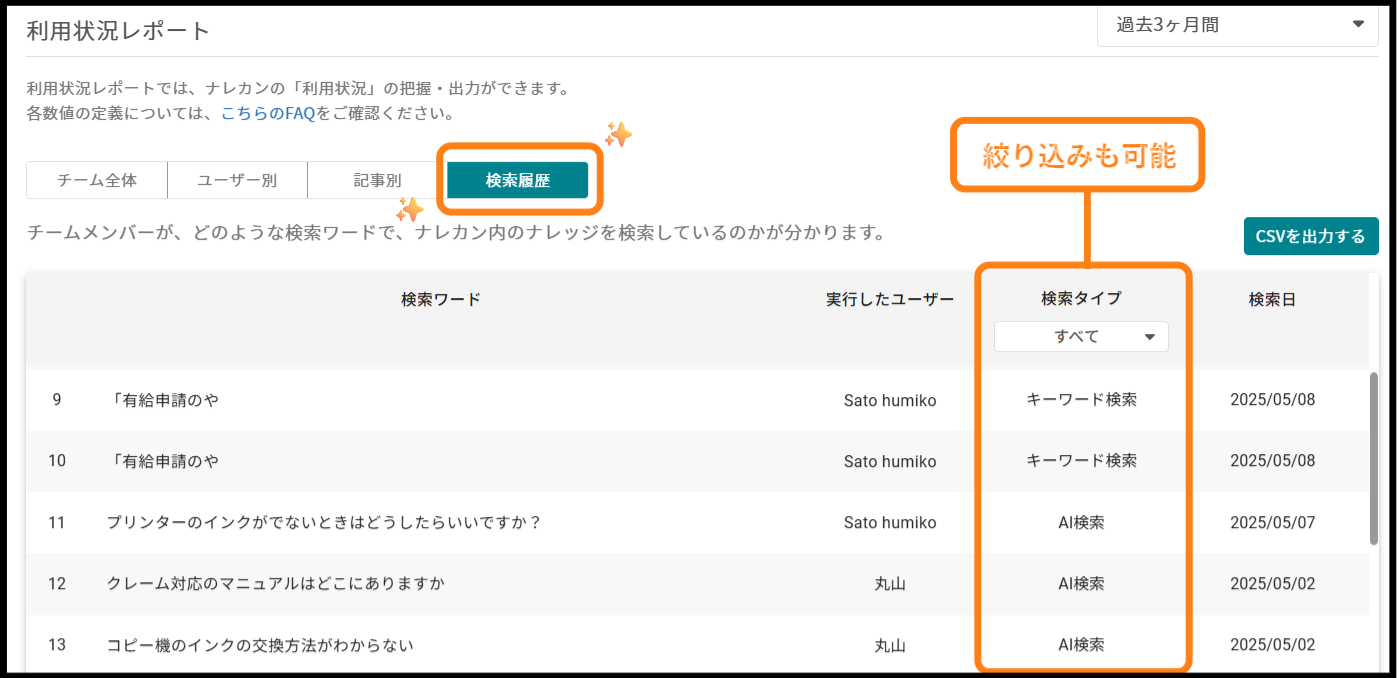
Task: Click the 利用状況レポート page heading
Action: coord(119,30)
